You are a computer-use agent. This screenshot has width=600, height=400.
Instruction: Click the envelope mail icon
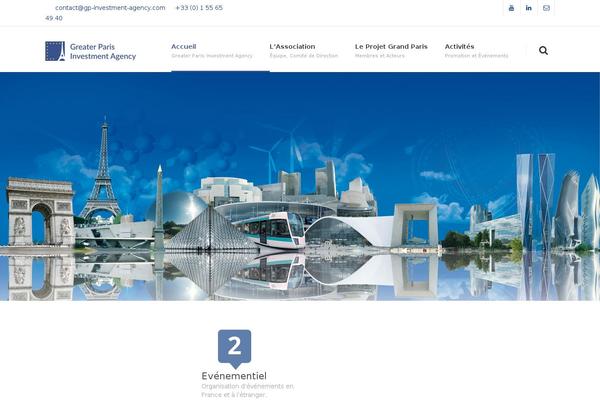[x=546, y=8]
